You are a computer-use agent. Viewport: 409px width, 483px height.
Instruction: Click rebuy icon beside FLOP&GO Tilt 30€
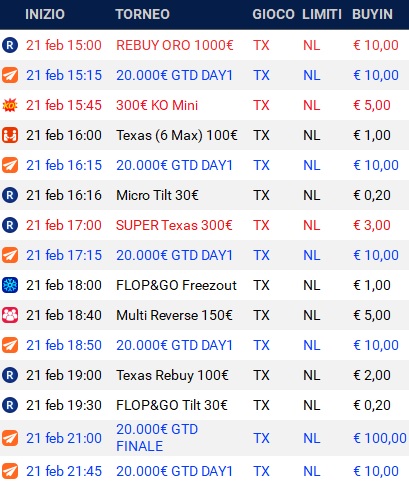click(10, 405)
